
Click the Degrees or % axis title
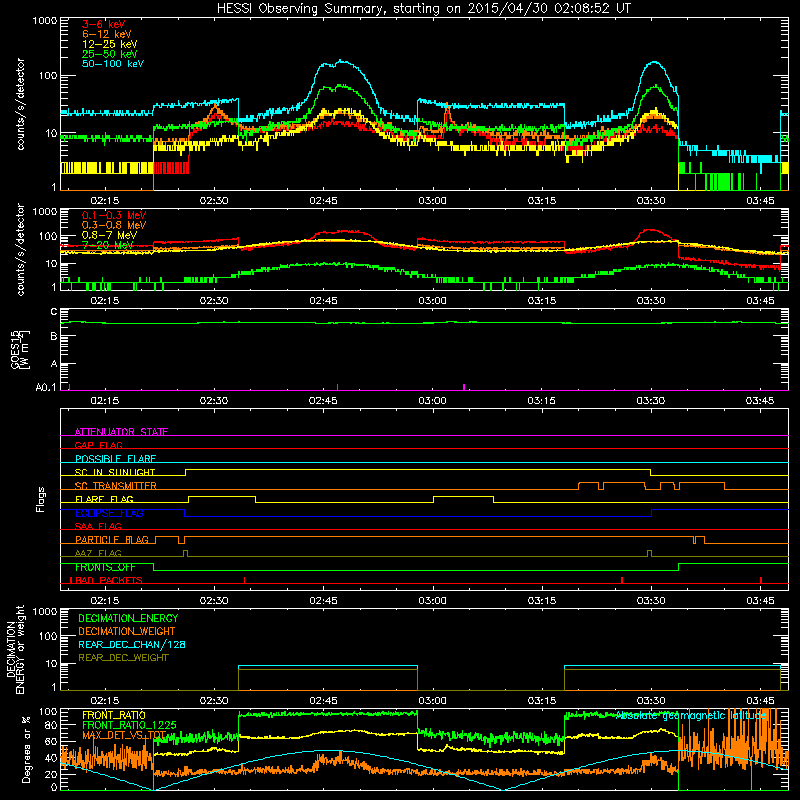click(x=26, y=749)
